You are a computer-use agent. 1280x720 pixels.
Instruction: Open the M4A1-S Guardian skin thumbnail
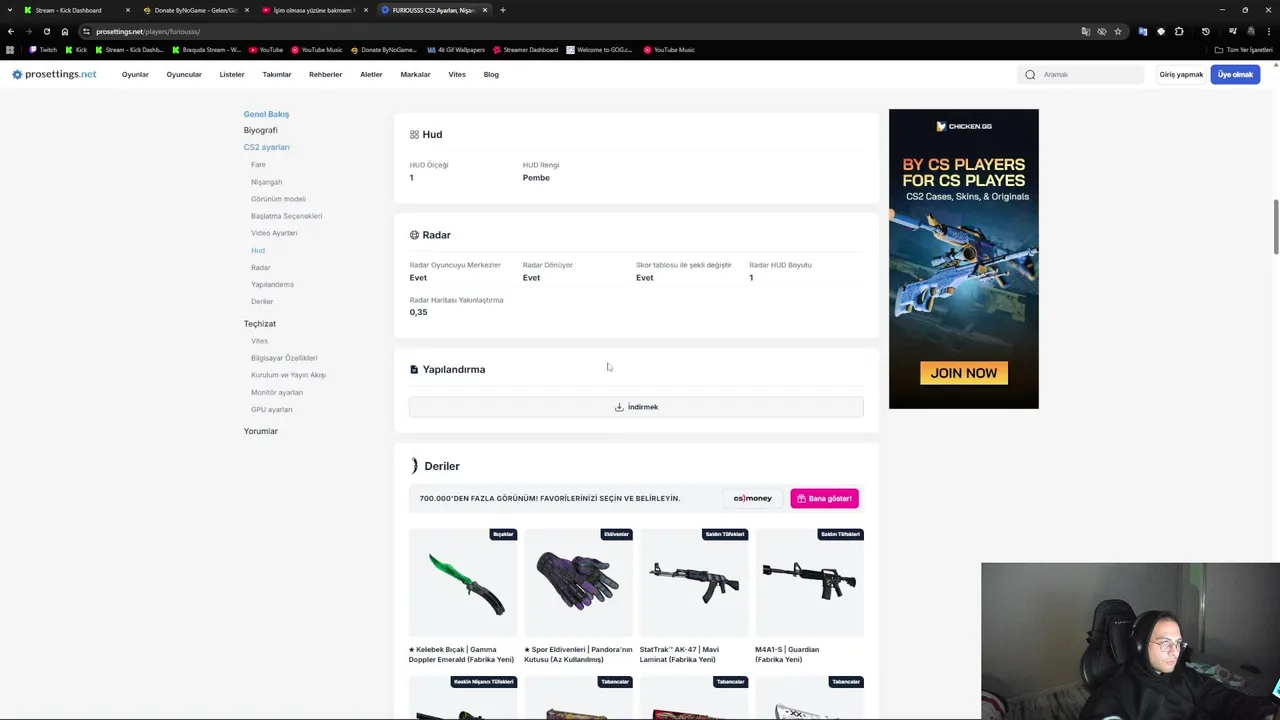tap(810, 582)
